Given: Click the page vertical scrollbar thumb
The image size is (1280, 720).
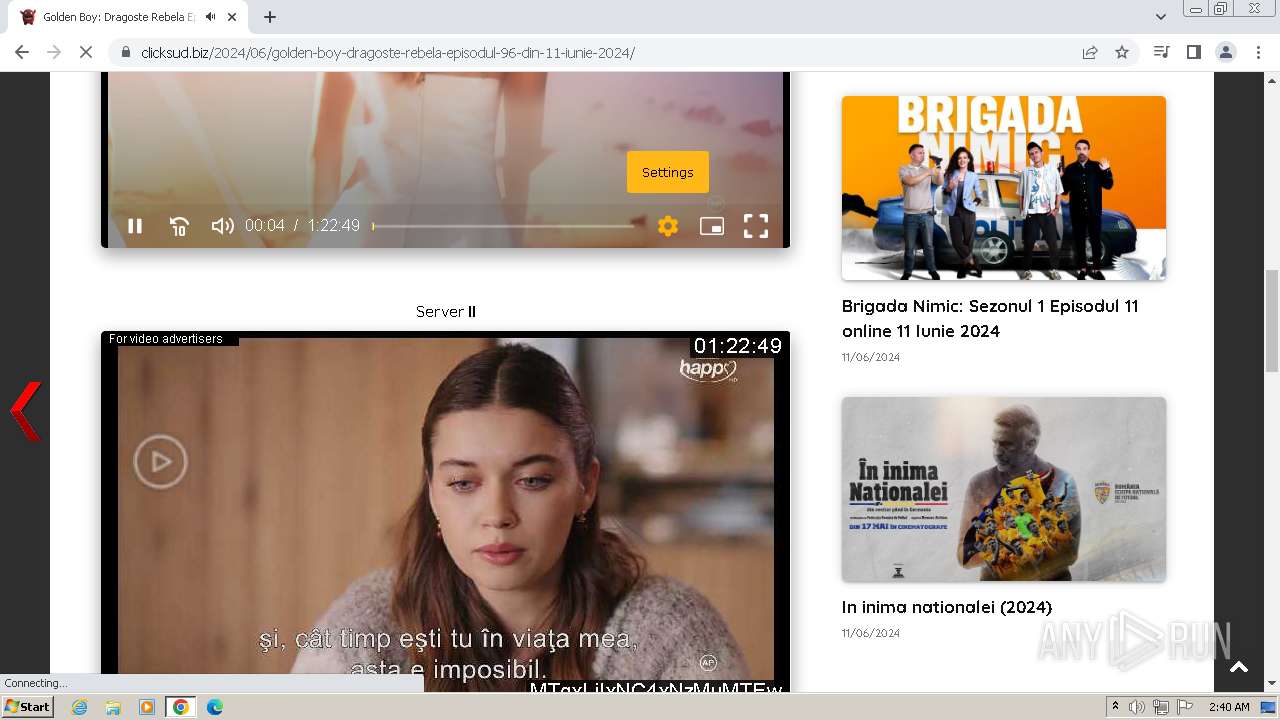Looking at the screenshot, I should 1272,320.
